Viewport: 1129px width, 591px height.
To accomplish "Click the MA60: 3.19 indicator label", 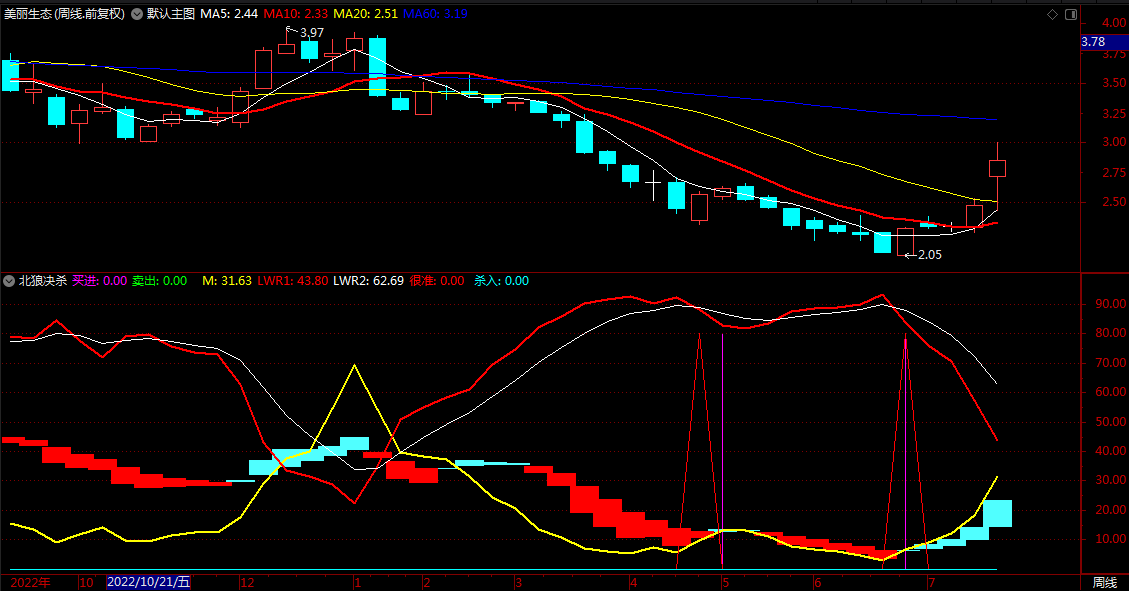I will [x=435, y=14].
